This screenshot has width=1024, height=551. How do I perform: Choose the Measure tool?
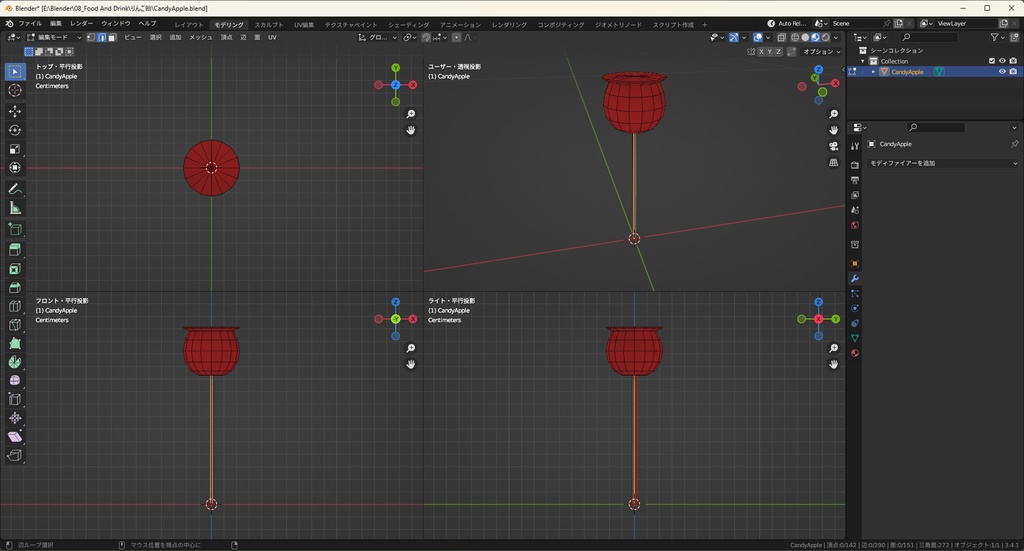coord(15,208)
